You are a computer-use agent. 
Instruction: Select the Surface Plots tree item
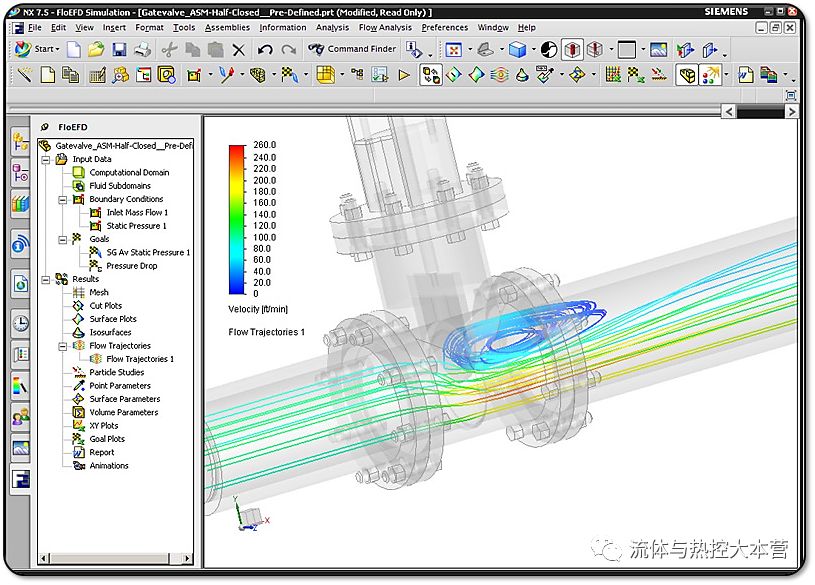(112, 319)
